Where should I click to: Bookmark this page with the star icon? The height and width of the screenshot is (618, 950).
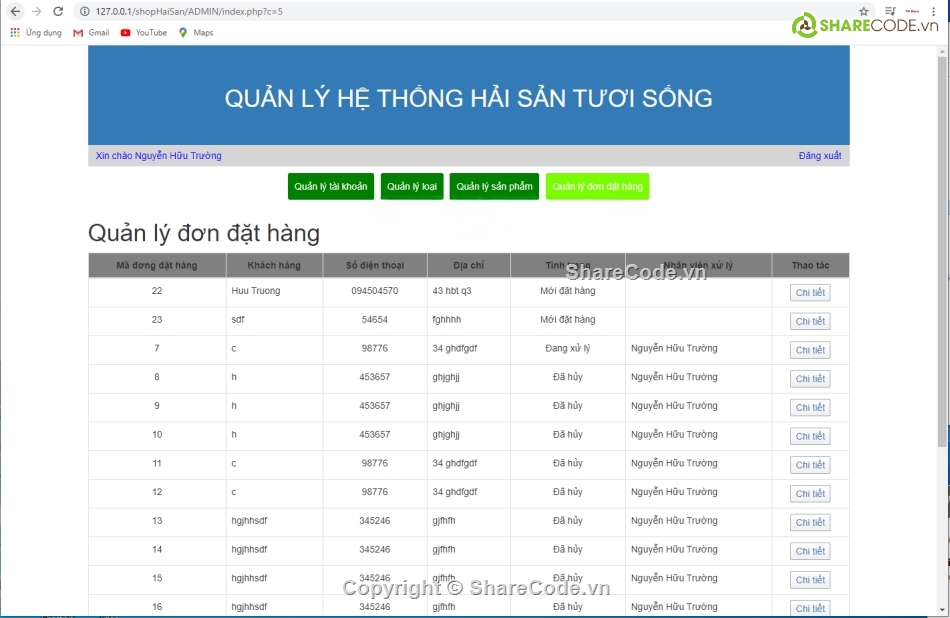(864, 12)
